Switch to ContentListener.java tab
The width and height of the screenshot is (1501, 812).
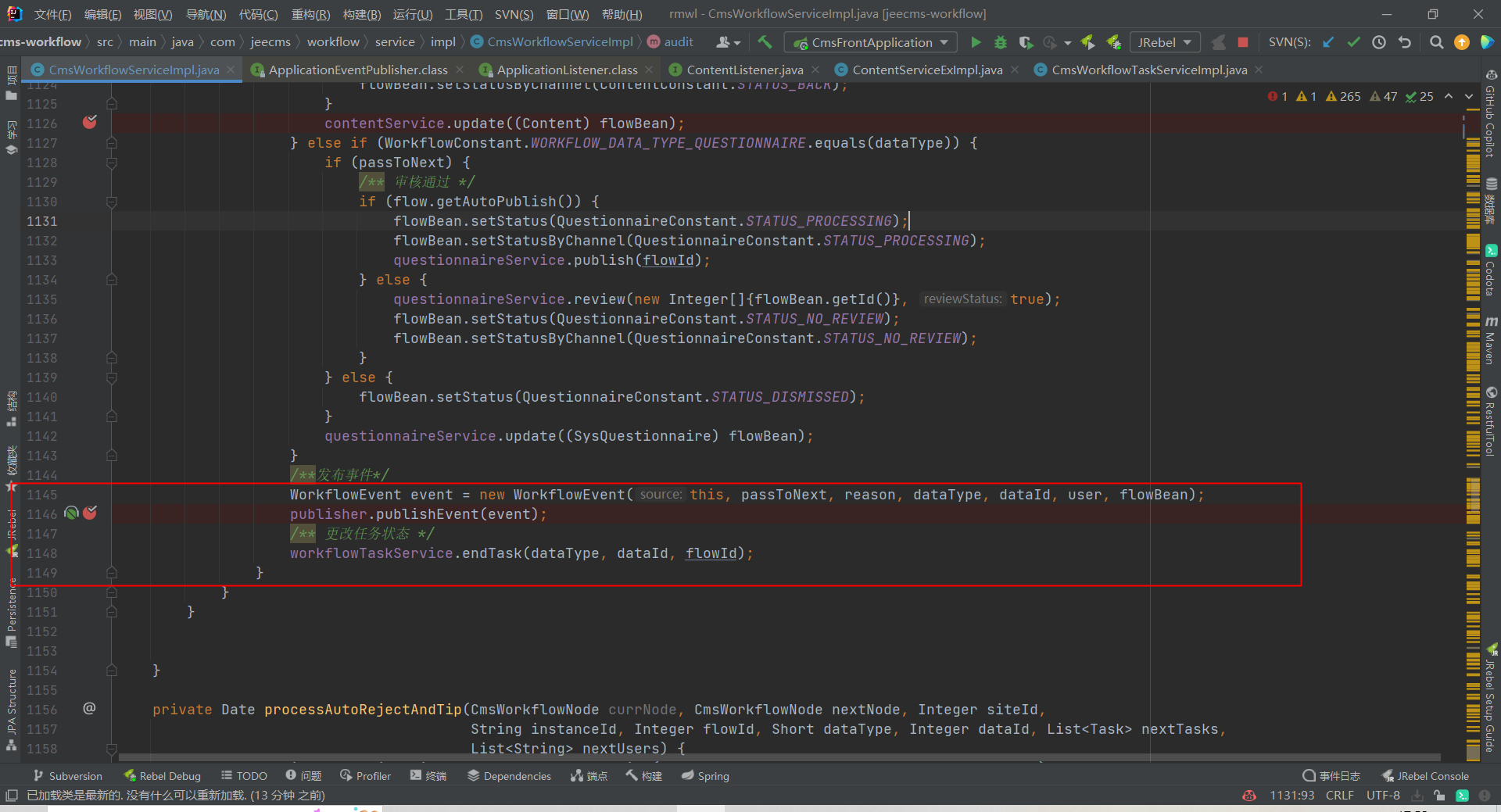(x=744, y=70)
